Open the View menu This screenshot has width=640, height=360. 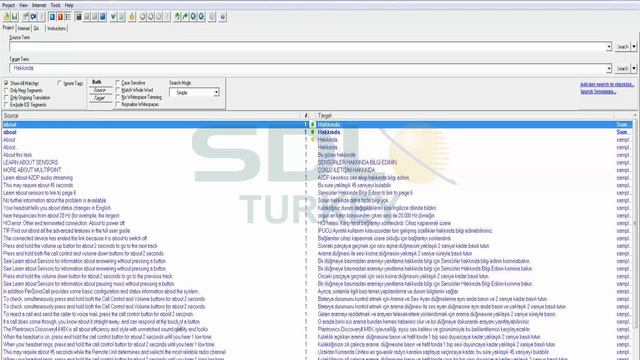(x=24, y=5)
